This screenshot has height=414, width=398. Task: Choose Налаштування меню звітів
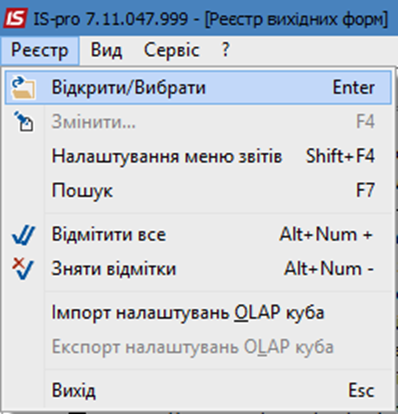point(198,156)
